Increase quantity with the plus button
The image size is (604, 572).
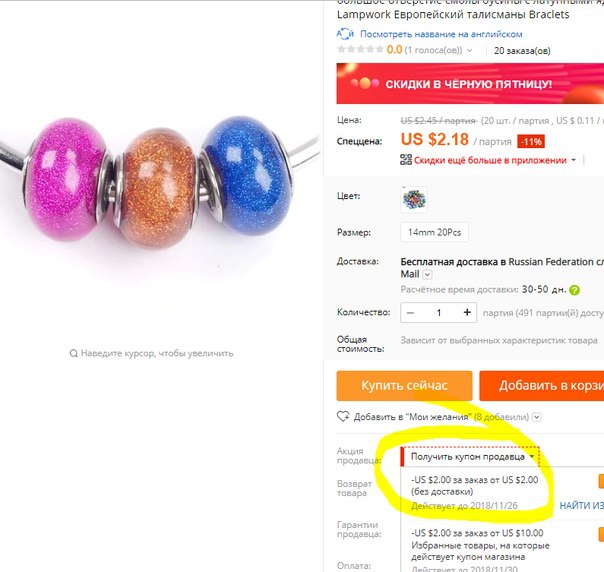pyautogui.click(x=467, y=312)
